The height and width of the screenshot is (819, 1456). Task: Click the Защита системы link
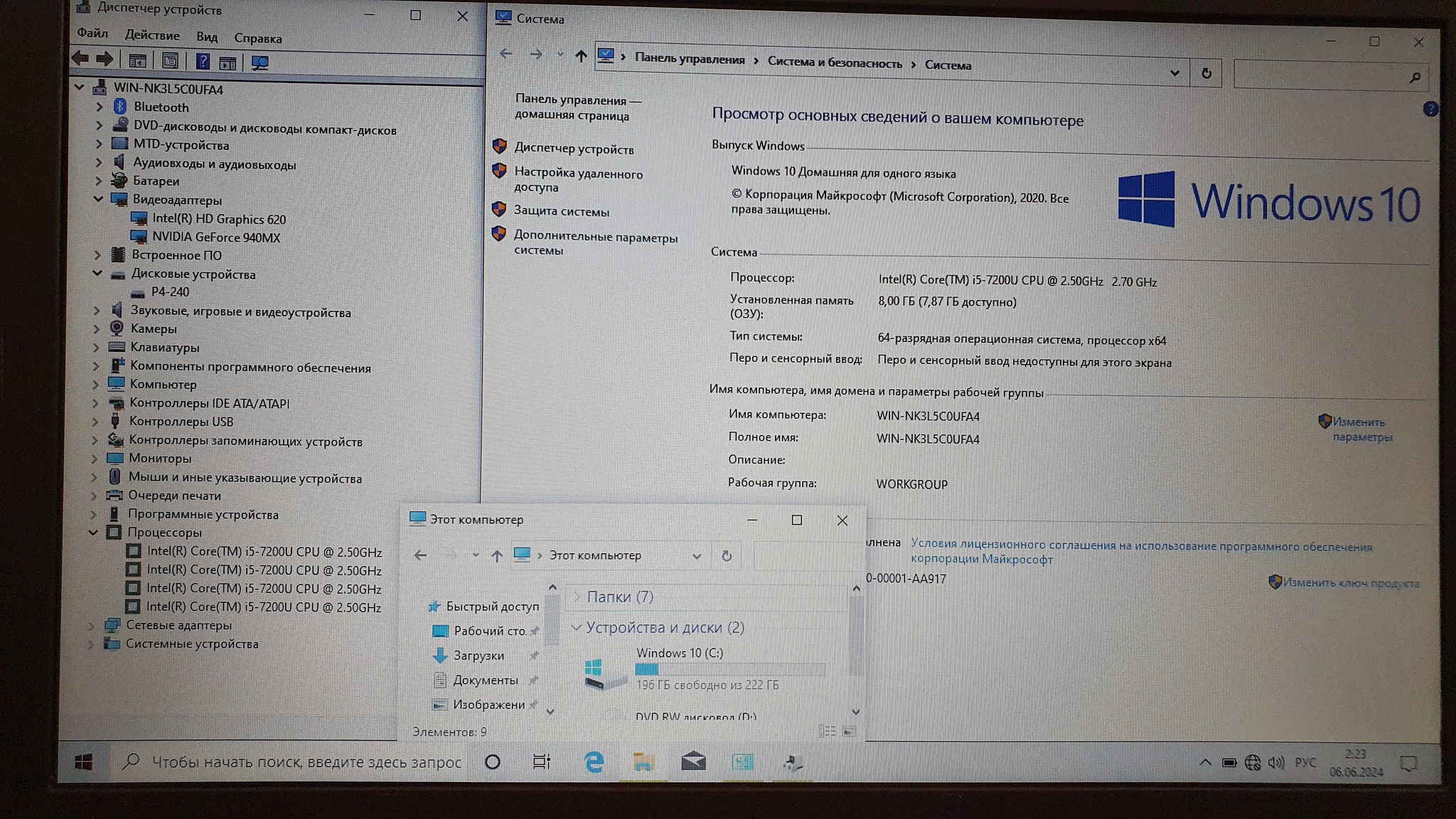tap(562, 212)
